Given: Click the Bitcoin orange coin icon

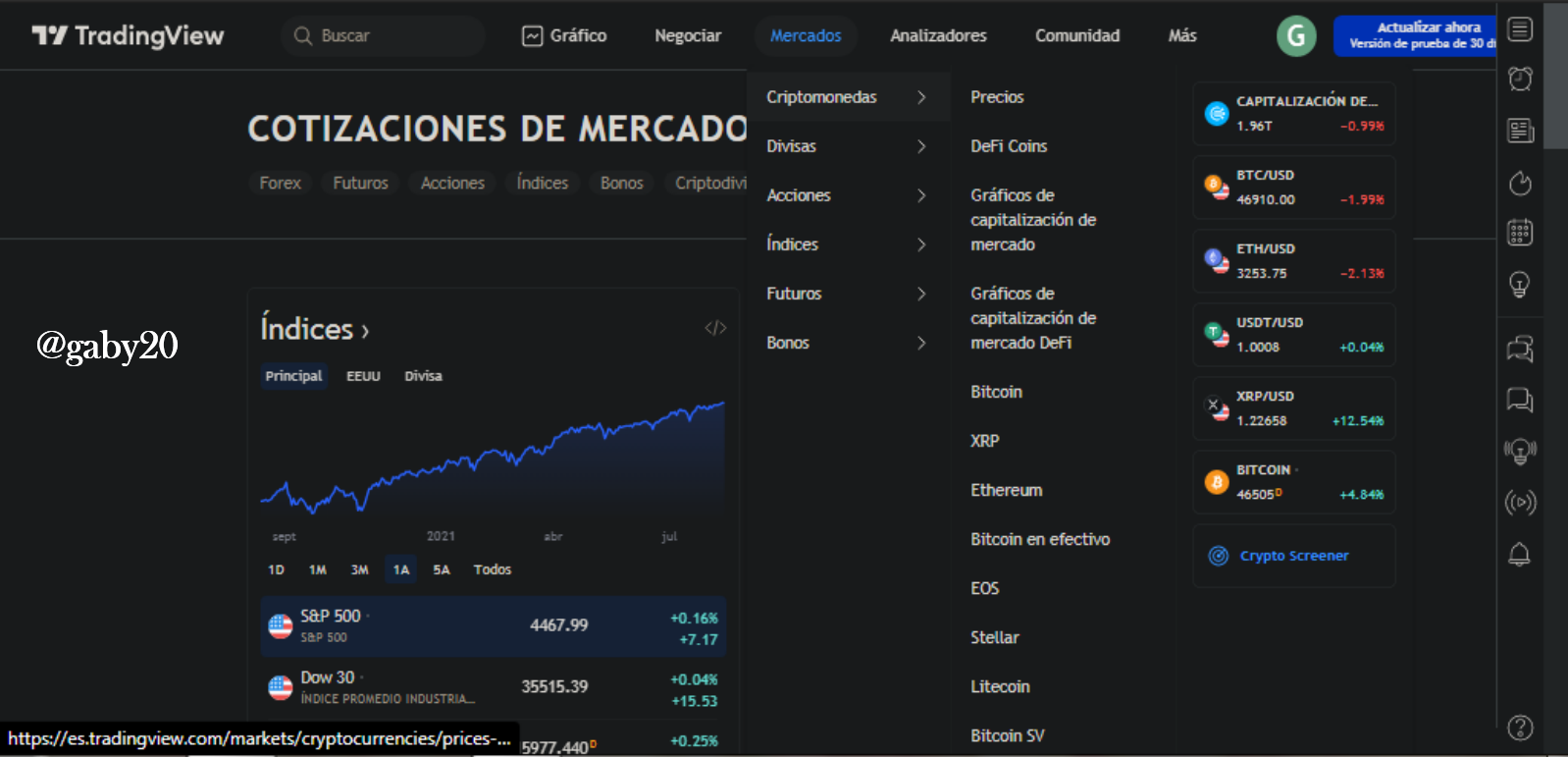Looking at the screenshot, I should (1217, 482).
